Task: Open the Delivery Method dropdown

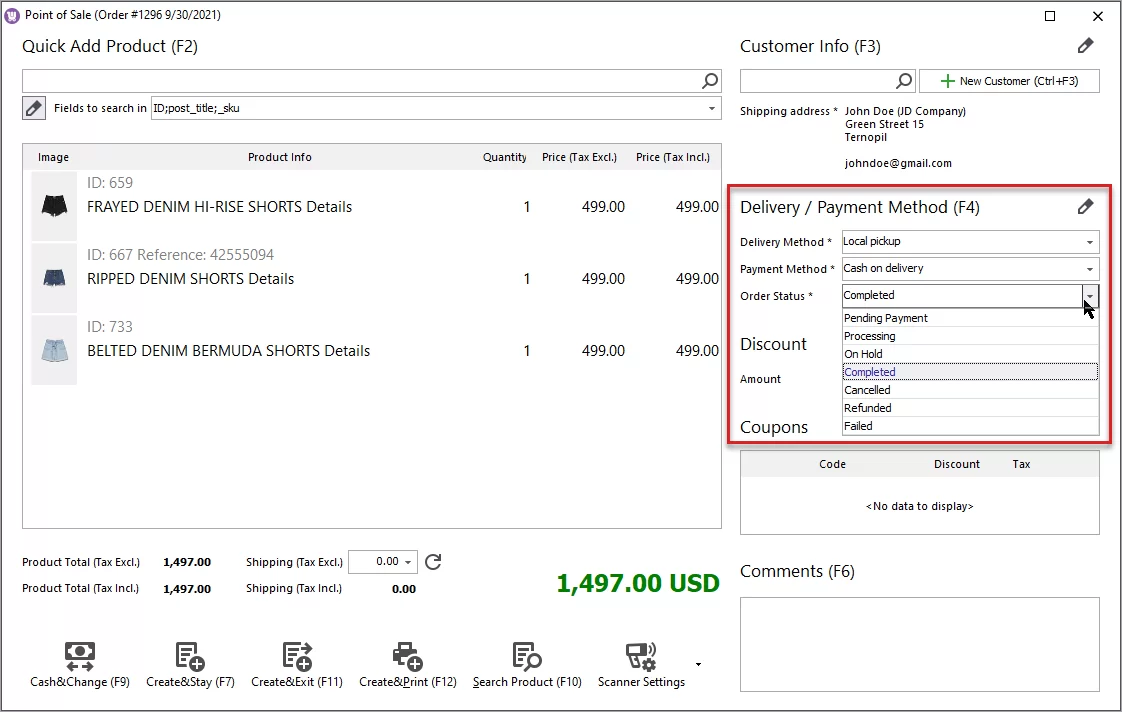Action: (x=1089, y=241)
